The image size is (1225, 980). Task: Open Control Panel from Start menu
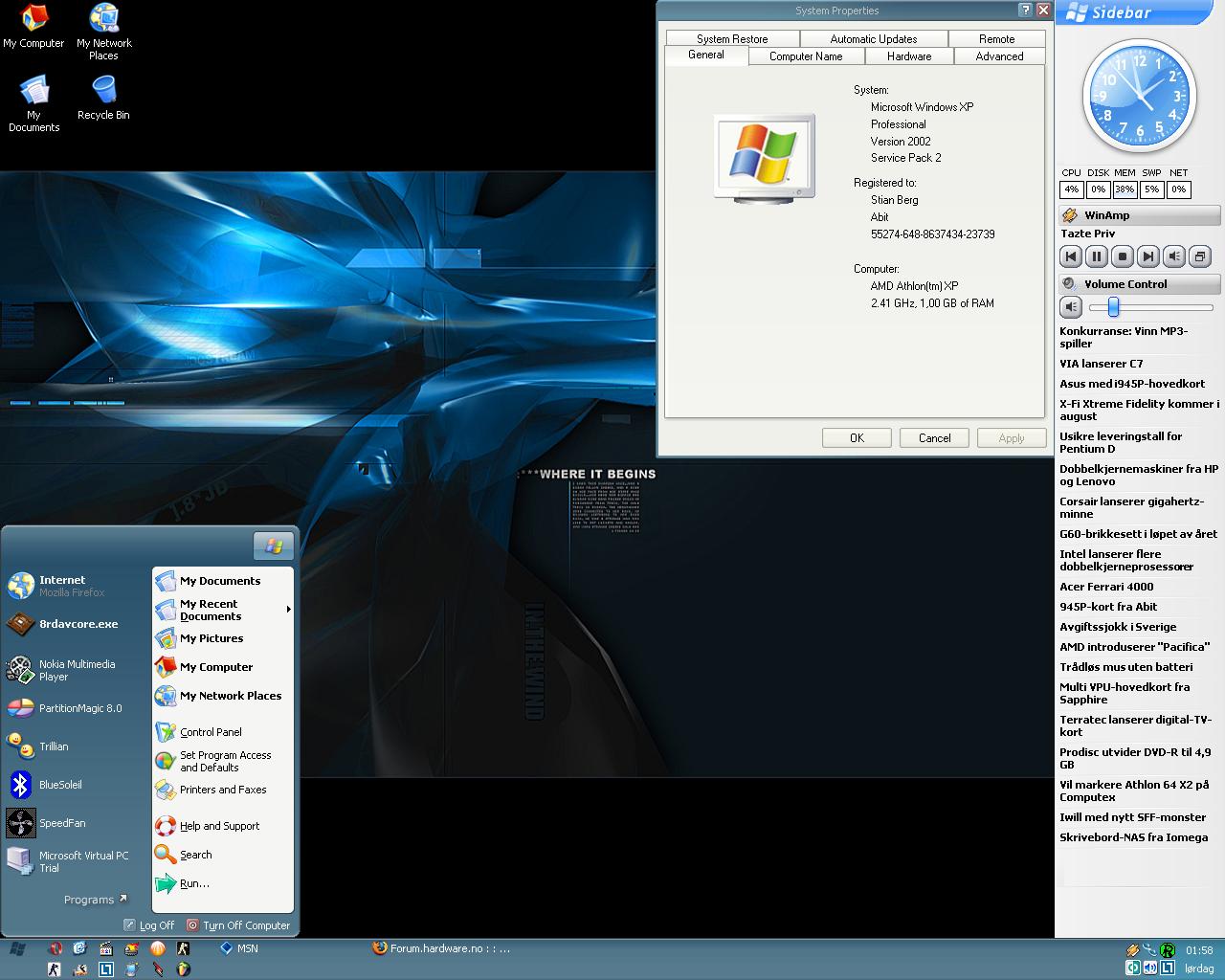click(x=199, y=732)
